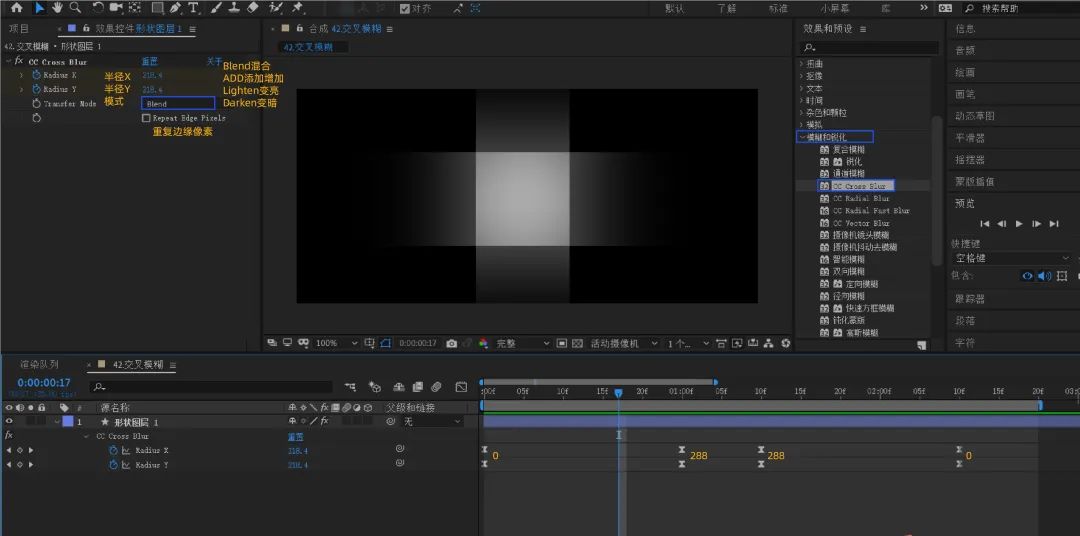Click the layer 1 label color swatch

[x=68, y=422]
